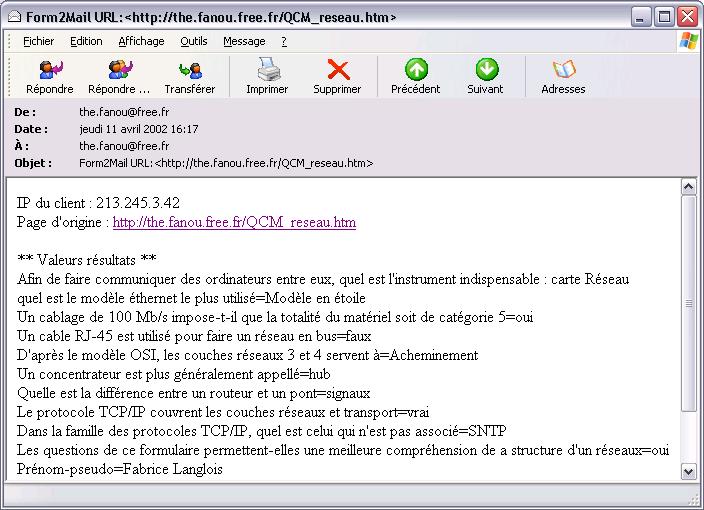Click the scroll down arrow of the message body
704x510 pixels.
click(x=689, y=471)
